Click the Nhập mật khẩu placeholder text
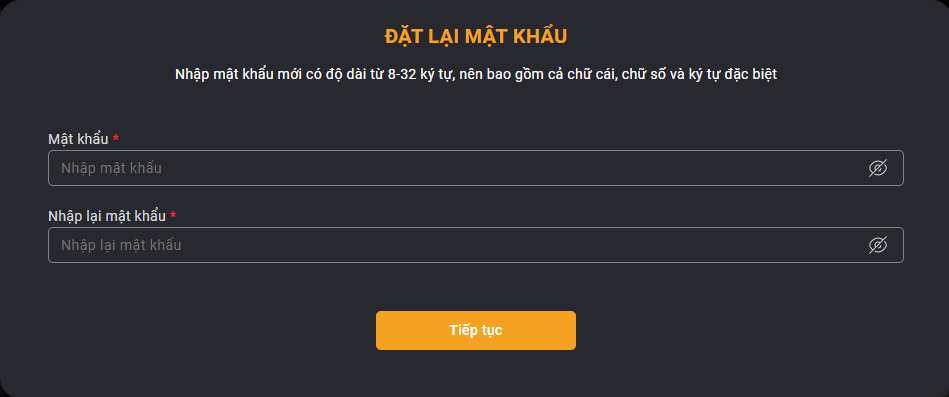 pyautogui.click(x=111, y=168)
